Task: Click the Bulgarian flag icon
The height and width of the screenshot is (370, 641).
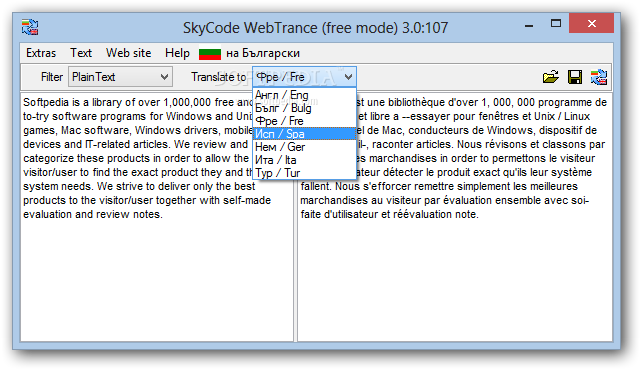Action: pos(210,53)
